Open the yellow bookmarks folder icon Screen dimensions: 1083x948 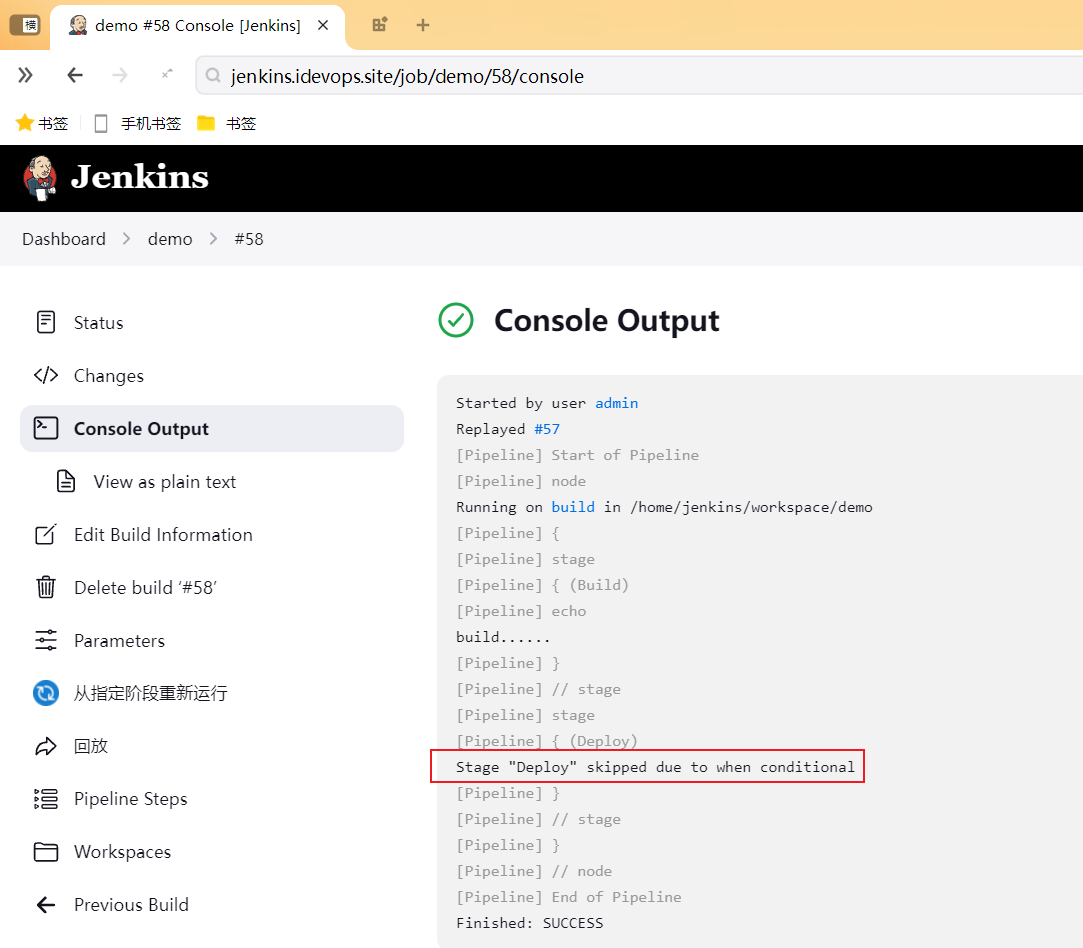[x=206, y=123]
